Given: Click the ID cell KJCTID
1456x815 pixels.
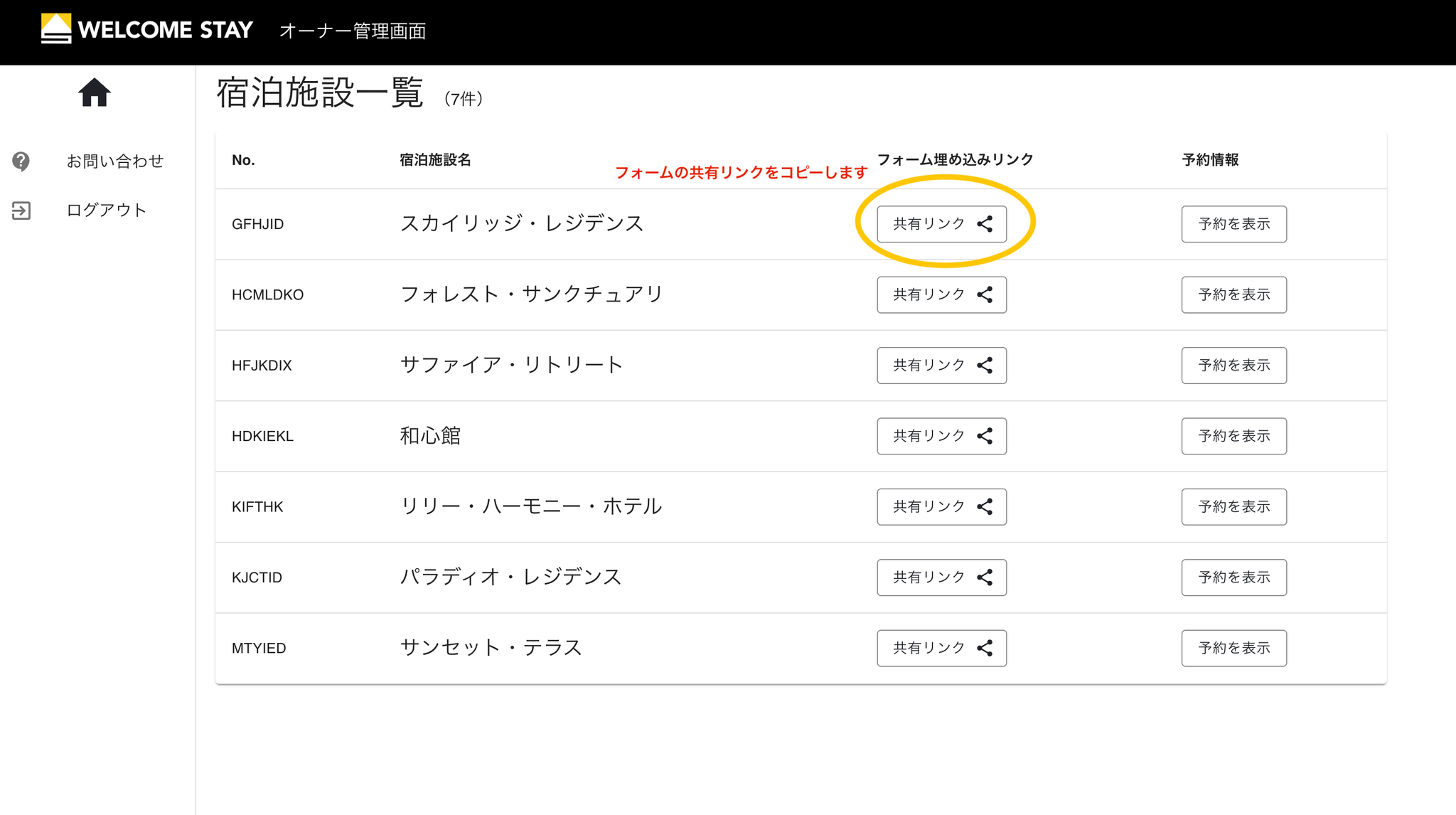Looking at the screenshot, I should pos(257,577).
